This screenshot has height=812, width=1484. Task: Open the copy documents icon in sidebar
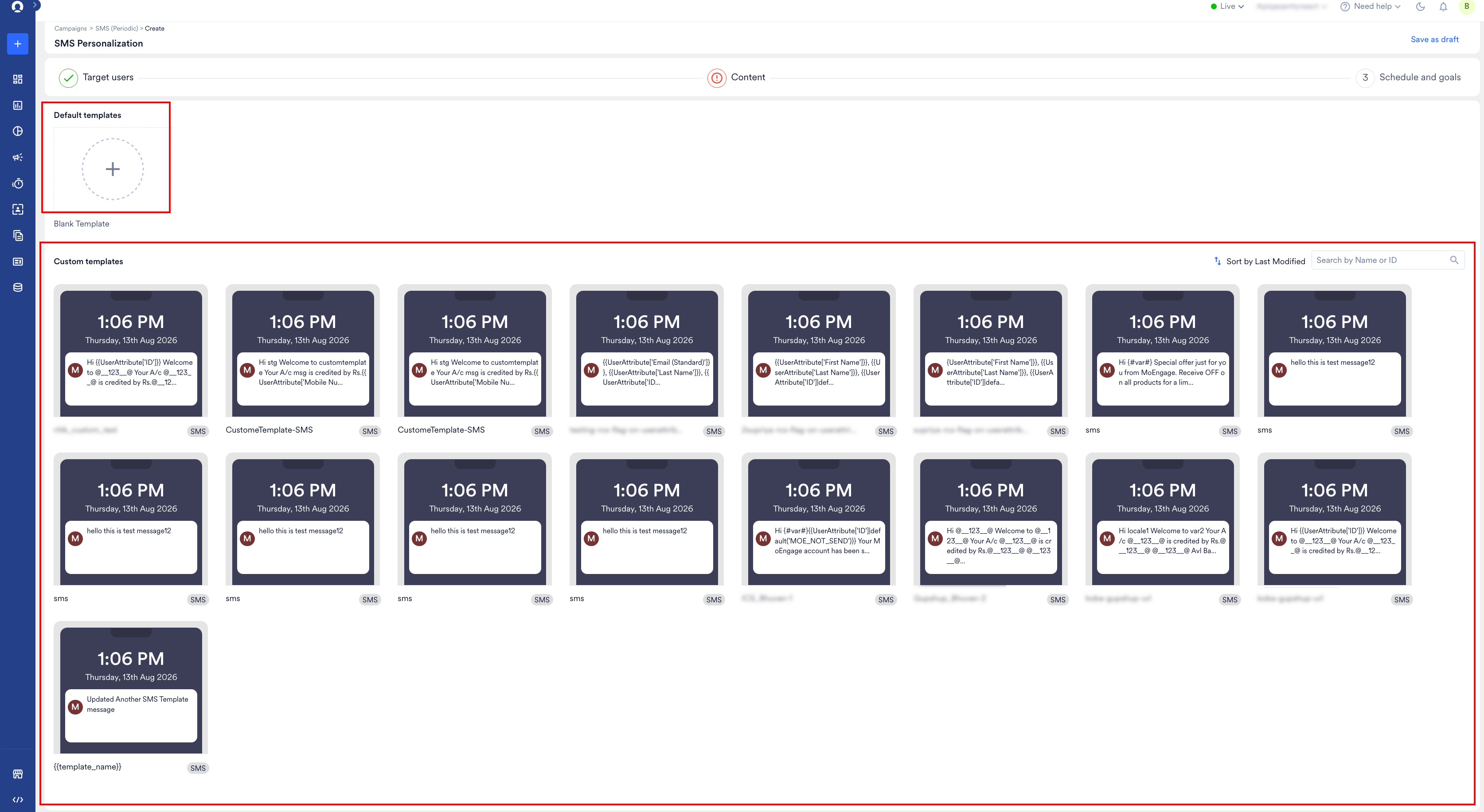[17, 235]
